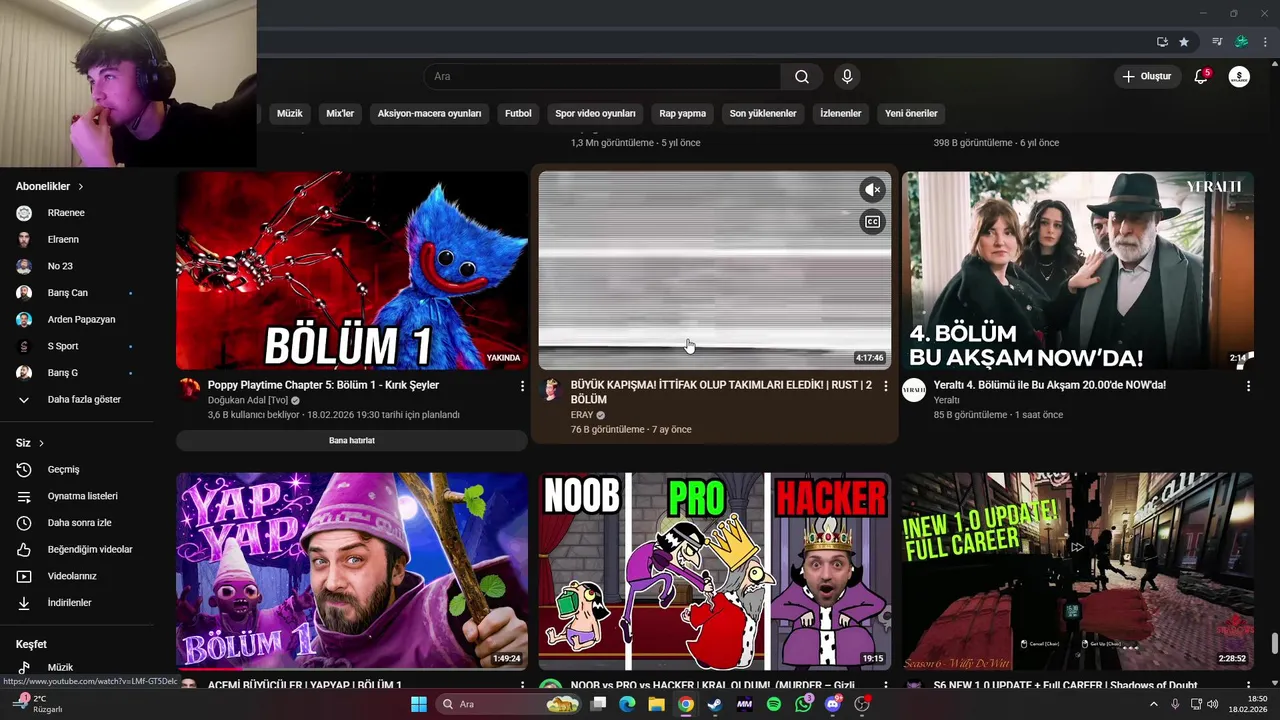Click the search magnifier button

(802, 77)
